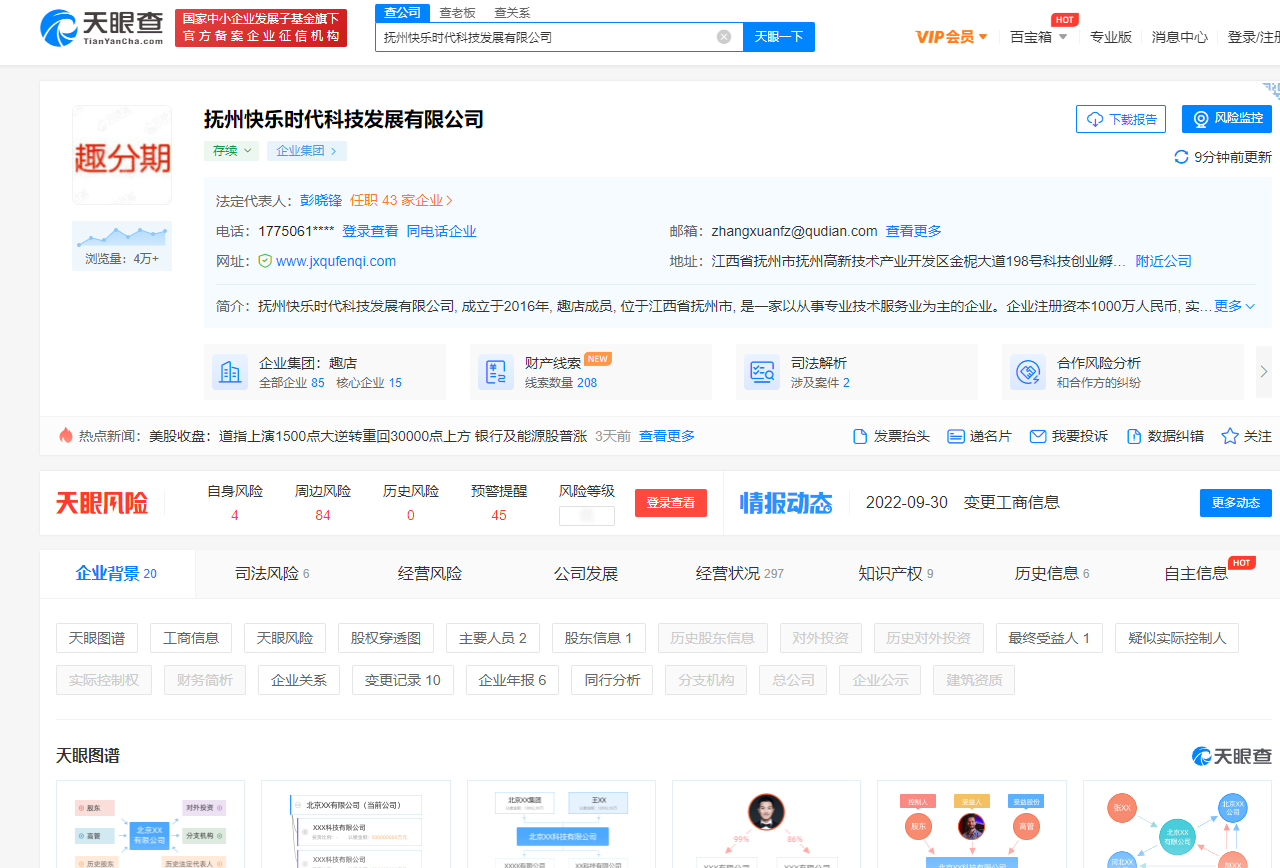Click the 递名片 business card icon

point(955,436)
